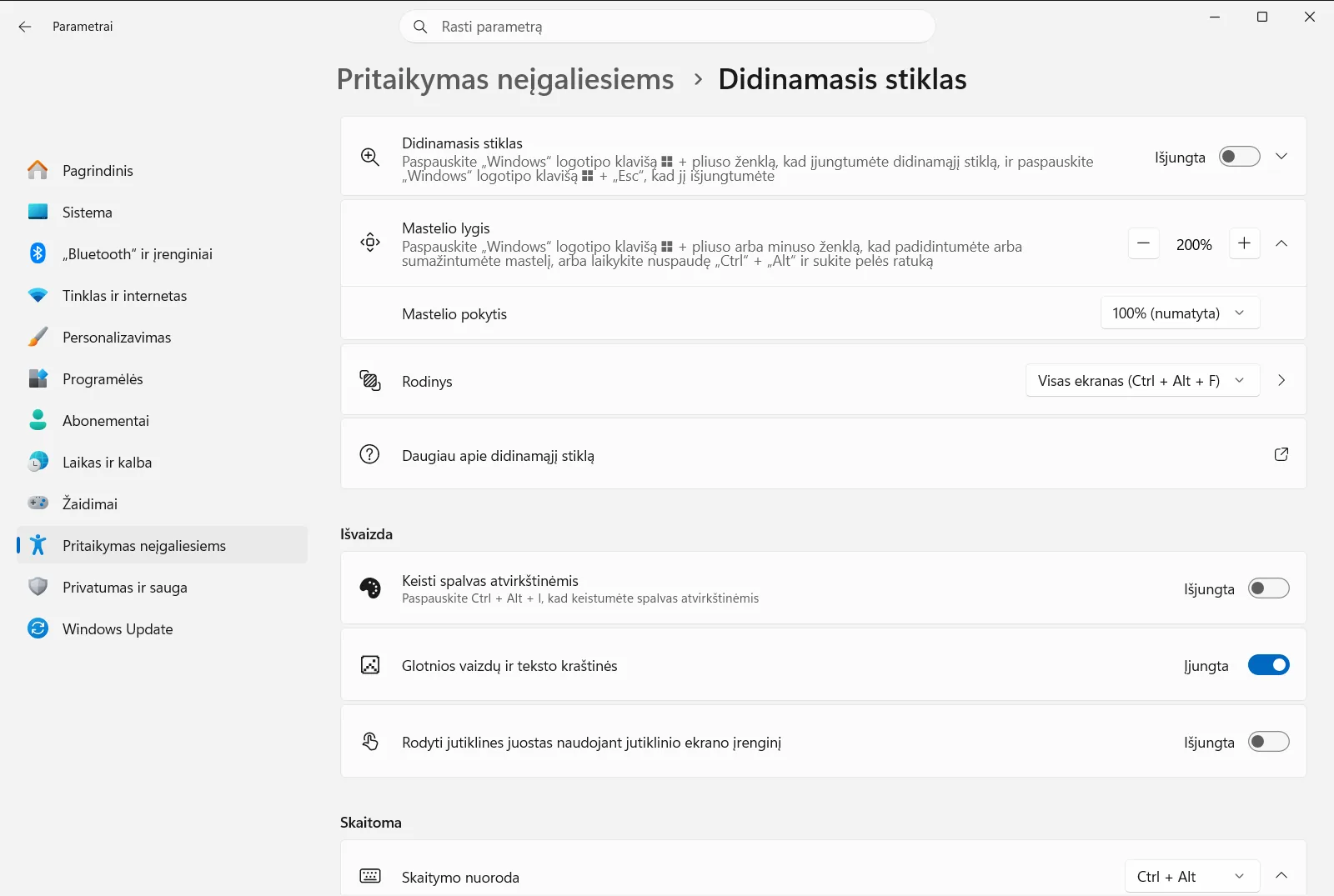The width and height of the screenshot is (1334, 896).
Task: Focus the Rasti parametrą search field
Action: tap(667, 27)
